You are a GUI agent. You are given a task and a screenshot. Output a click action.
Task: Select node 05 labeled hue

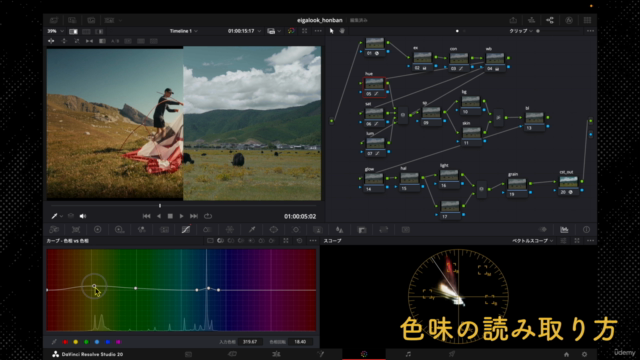(374, 87)
